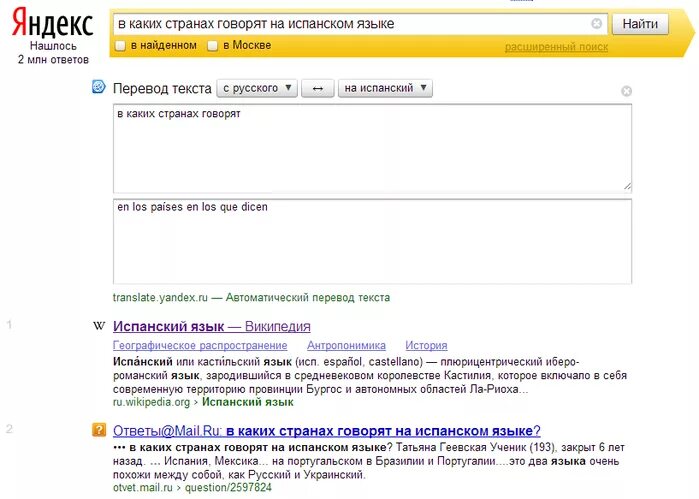Click the otvet.mail.ru green URL
Screen dimensions: 699x499
(x=142, y=487)
